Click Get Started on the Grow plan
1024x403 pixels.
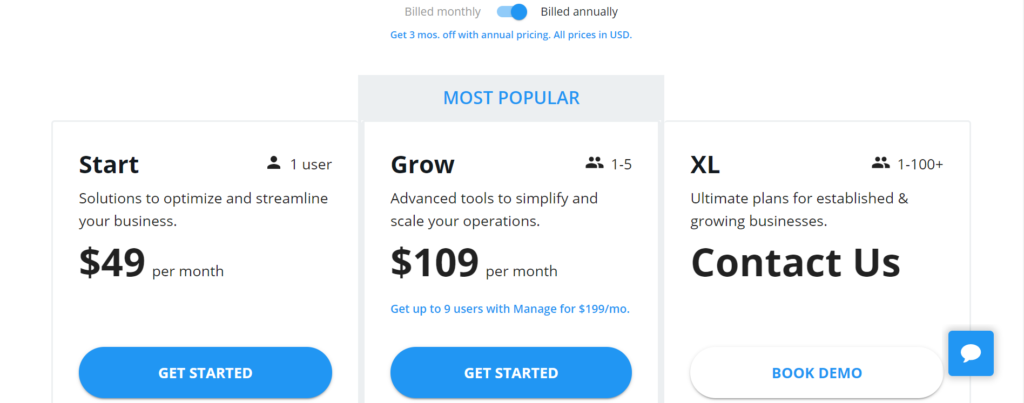point(511,373)
